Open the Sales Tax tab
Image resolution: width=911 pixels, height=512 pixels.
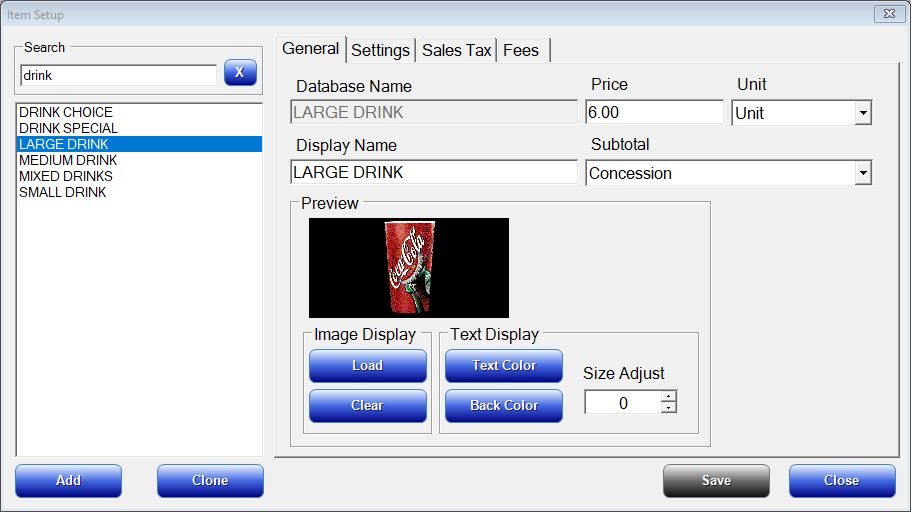click(457, 51)
